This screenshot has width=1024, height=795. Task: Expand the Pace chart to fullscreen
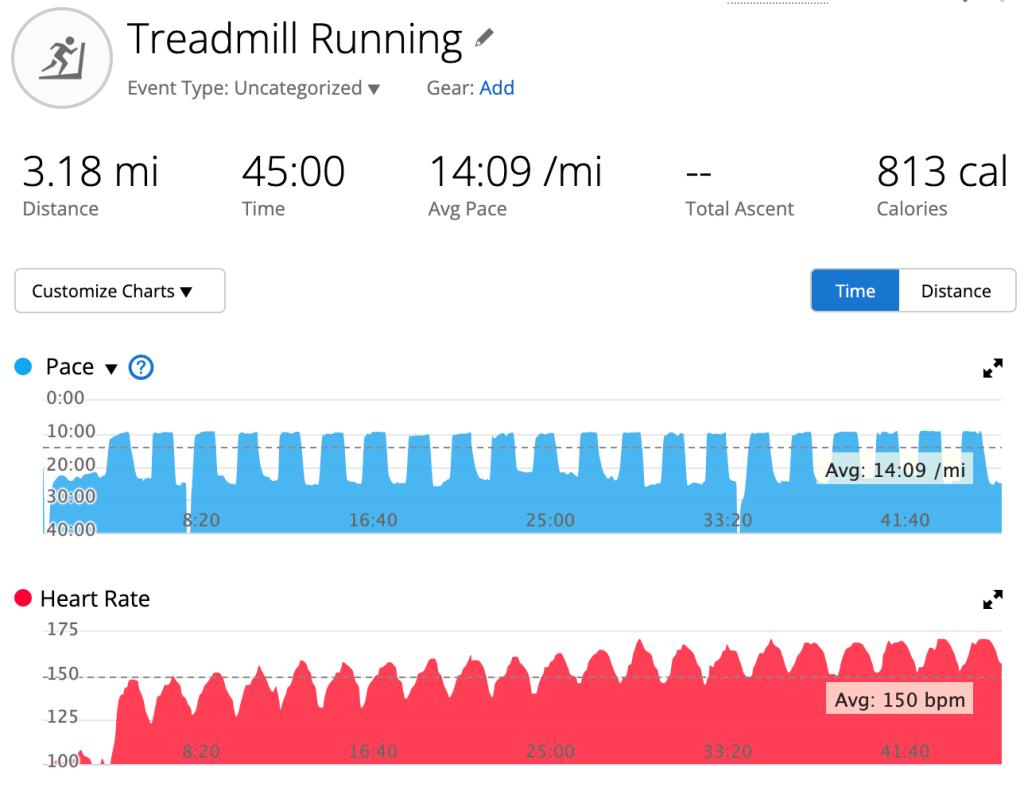point(992,368)
